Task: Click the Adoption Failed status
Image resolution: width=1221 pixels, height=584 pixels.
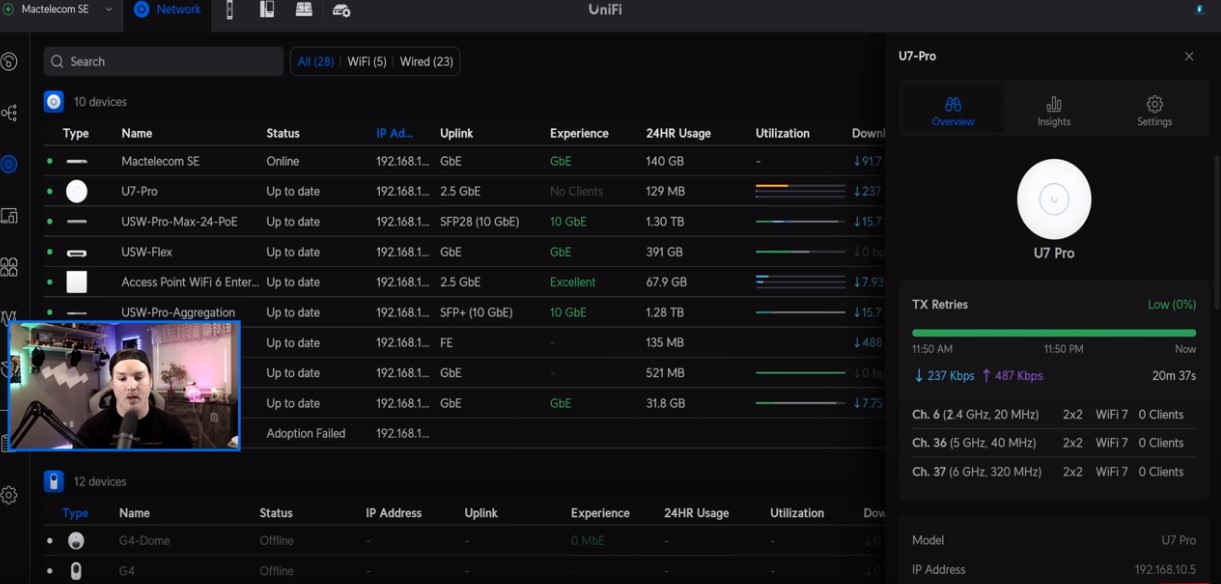Action: tap(306, 434)
